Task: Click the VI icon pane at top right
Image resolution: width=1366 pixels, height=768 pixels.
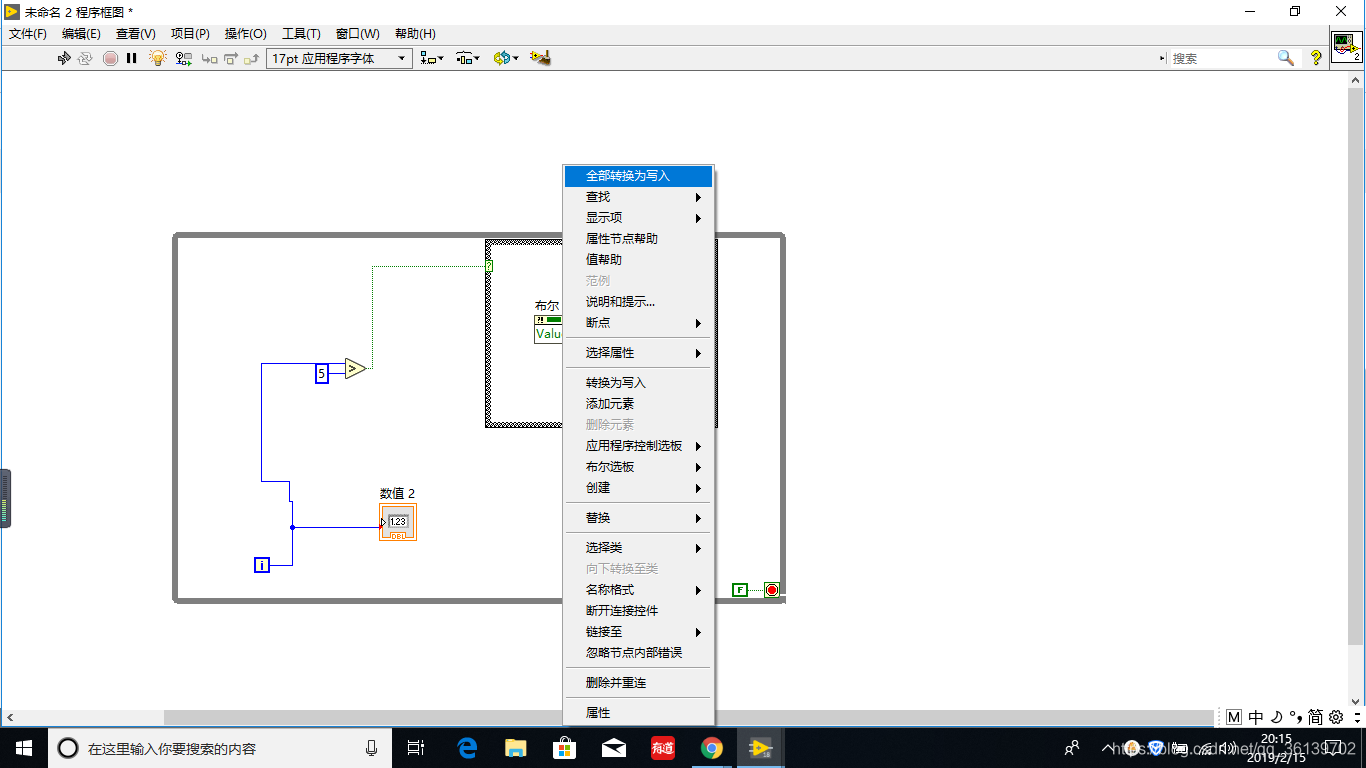Action: pyautogui.click(x=1347, y=46)
